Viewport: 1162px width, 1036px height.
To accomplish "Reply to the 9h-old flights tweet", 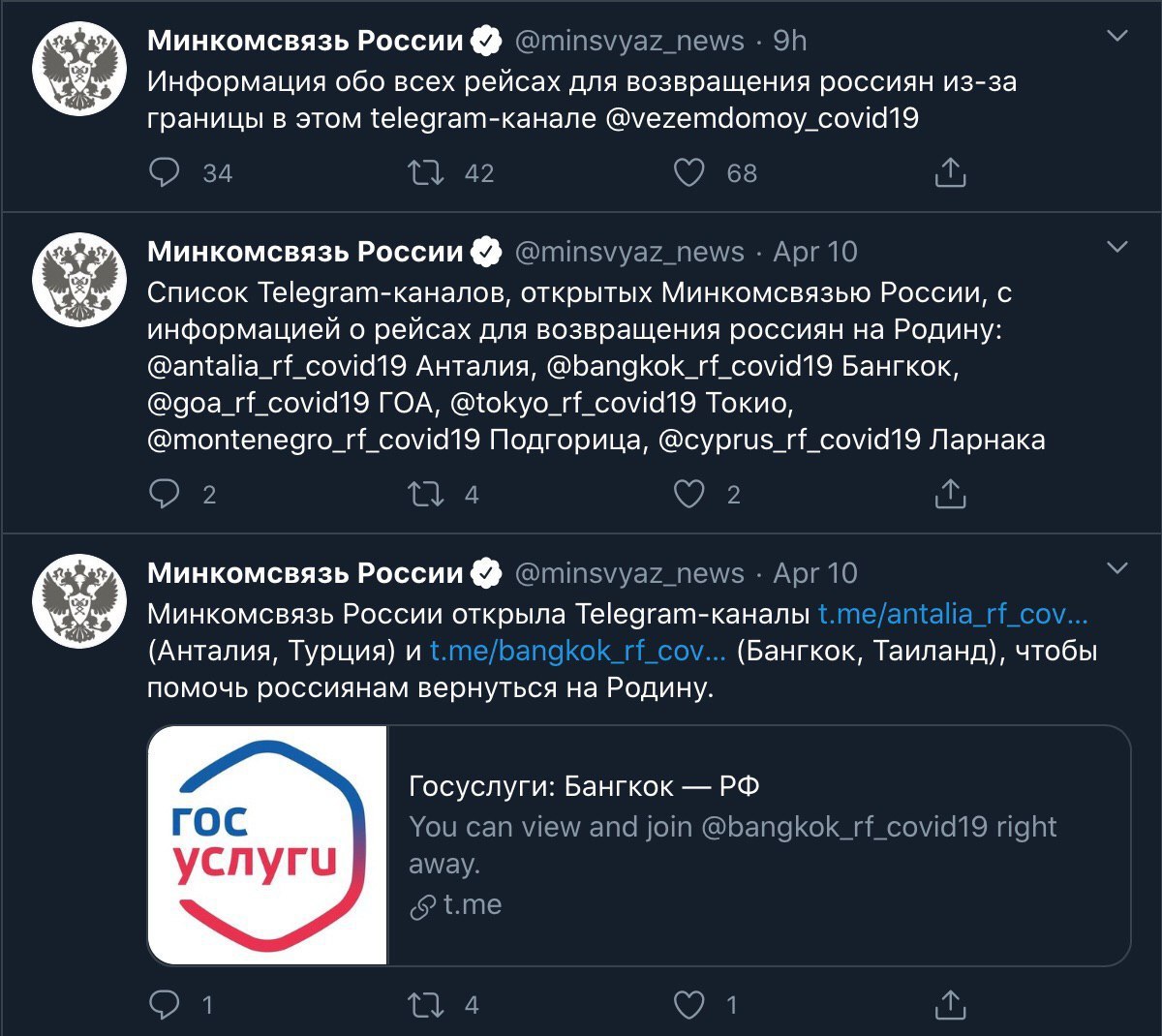I will click(166, 173).
